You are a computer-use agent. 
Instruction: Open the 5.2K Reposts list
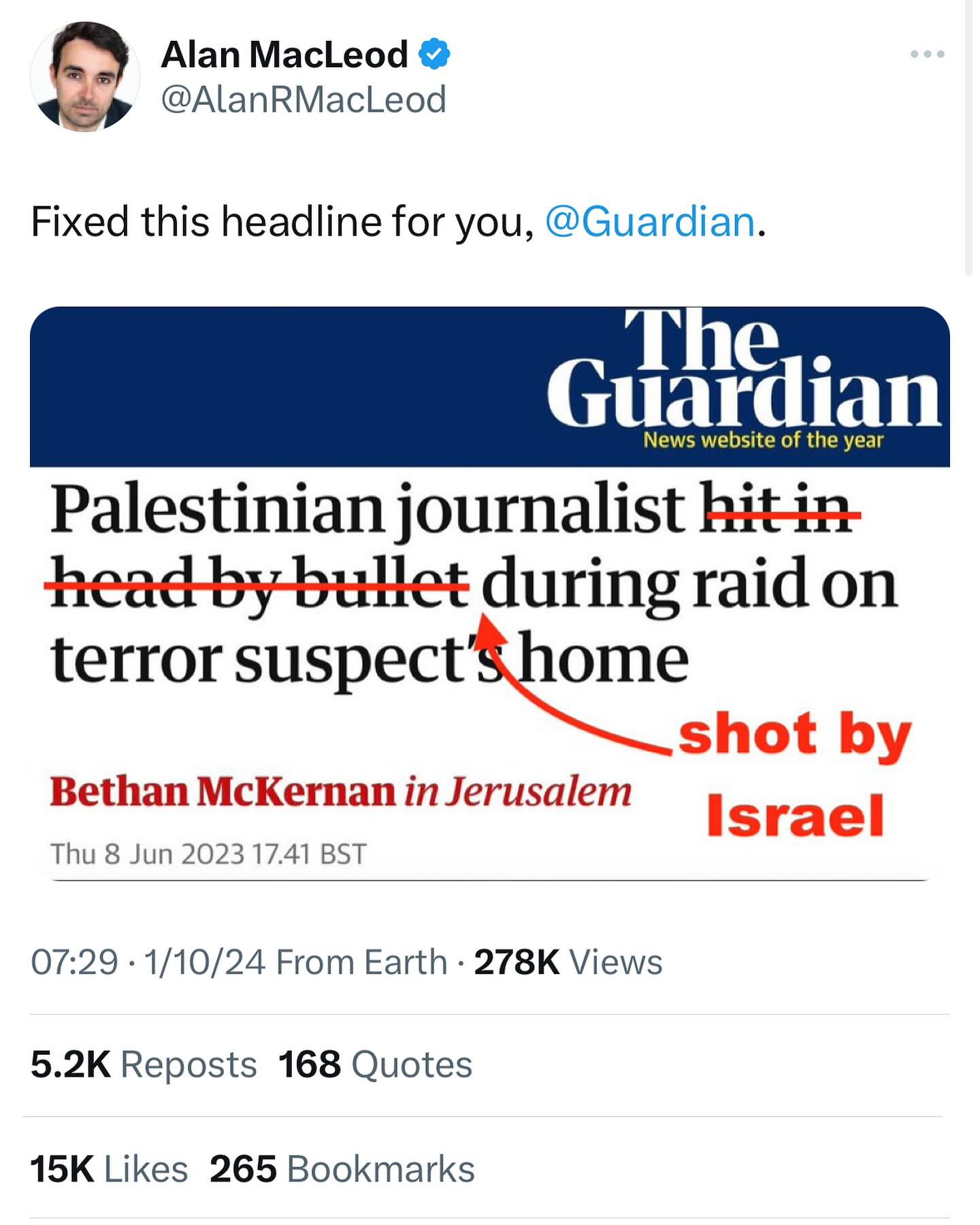[x=144, y=1064]
